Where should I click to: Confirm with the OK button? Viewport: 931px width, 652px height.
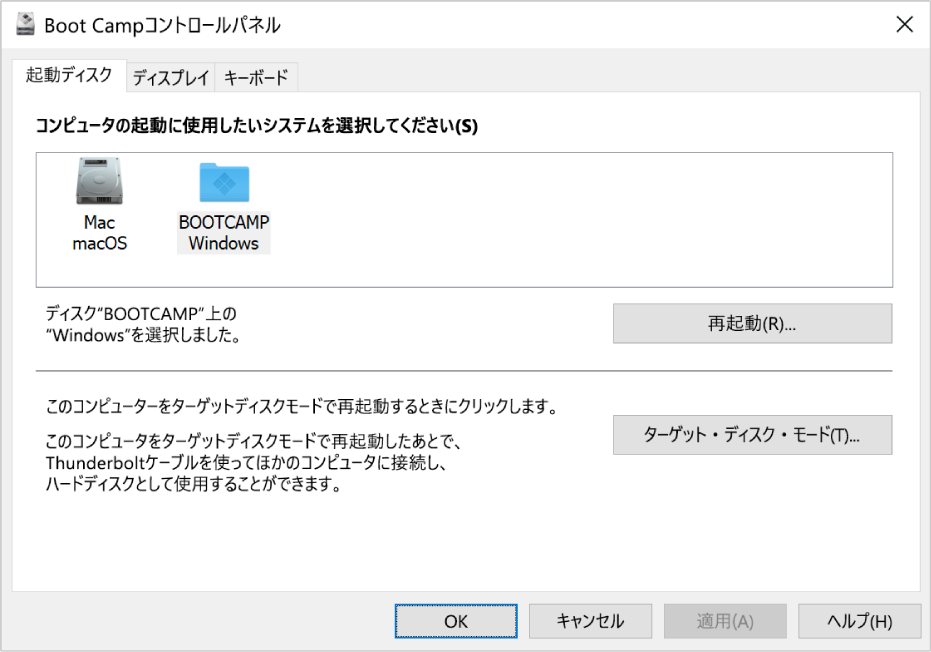pos(456,621)
